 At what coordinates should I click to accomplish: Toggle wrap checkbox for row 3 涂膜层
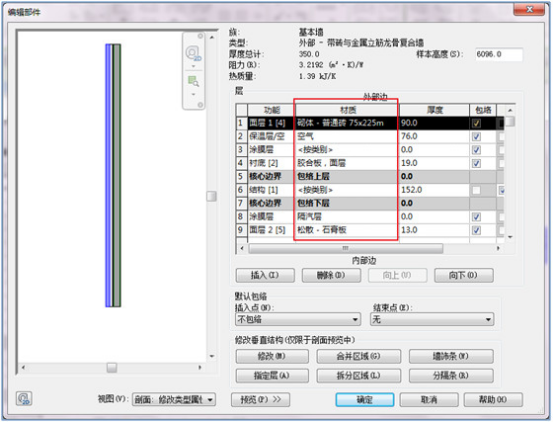tap(476, 150)
